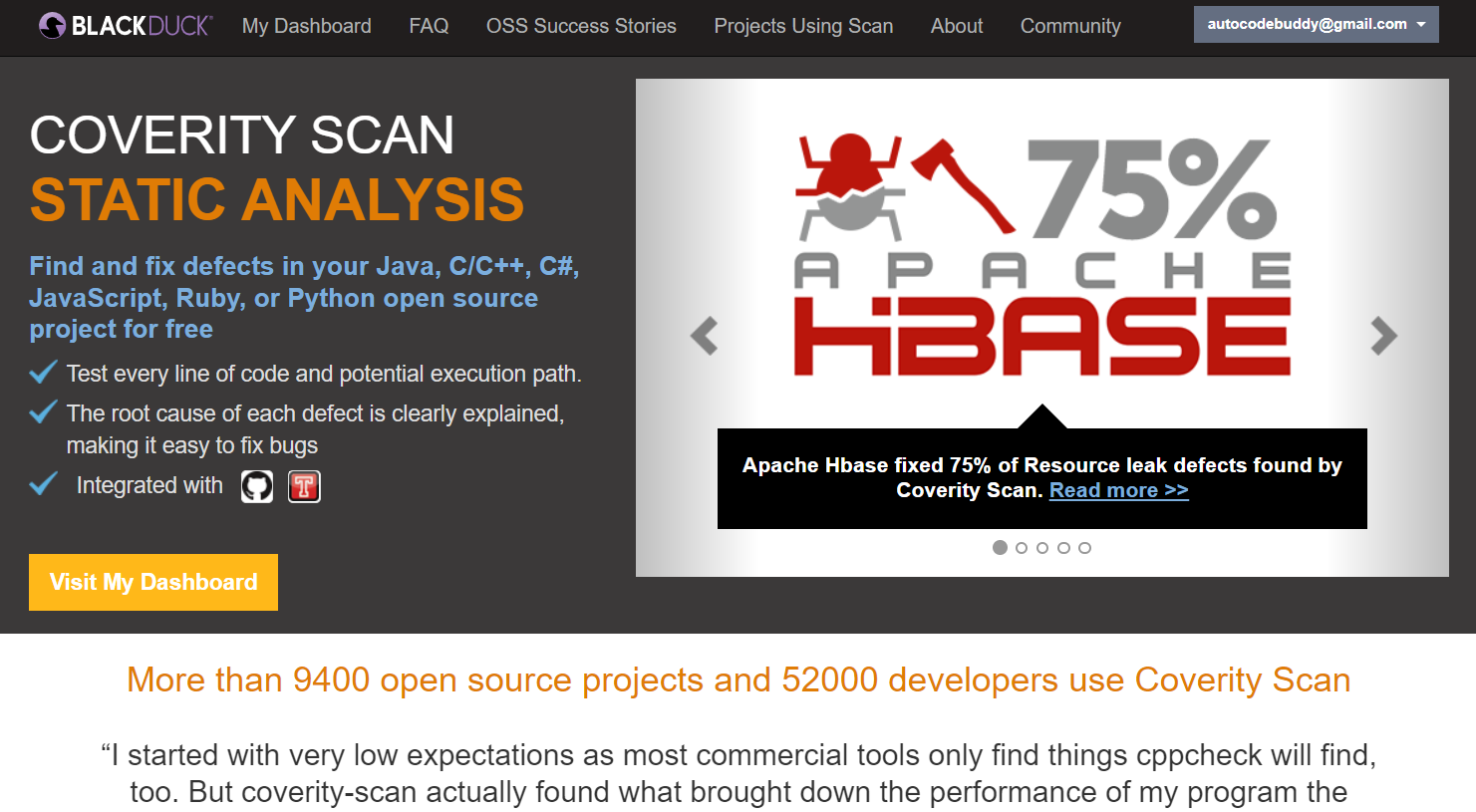
Task: Open the About page
Action: click(956, 26)
